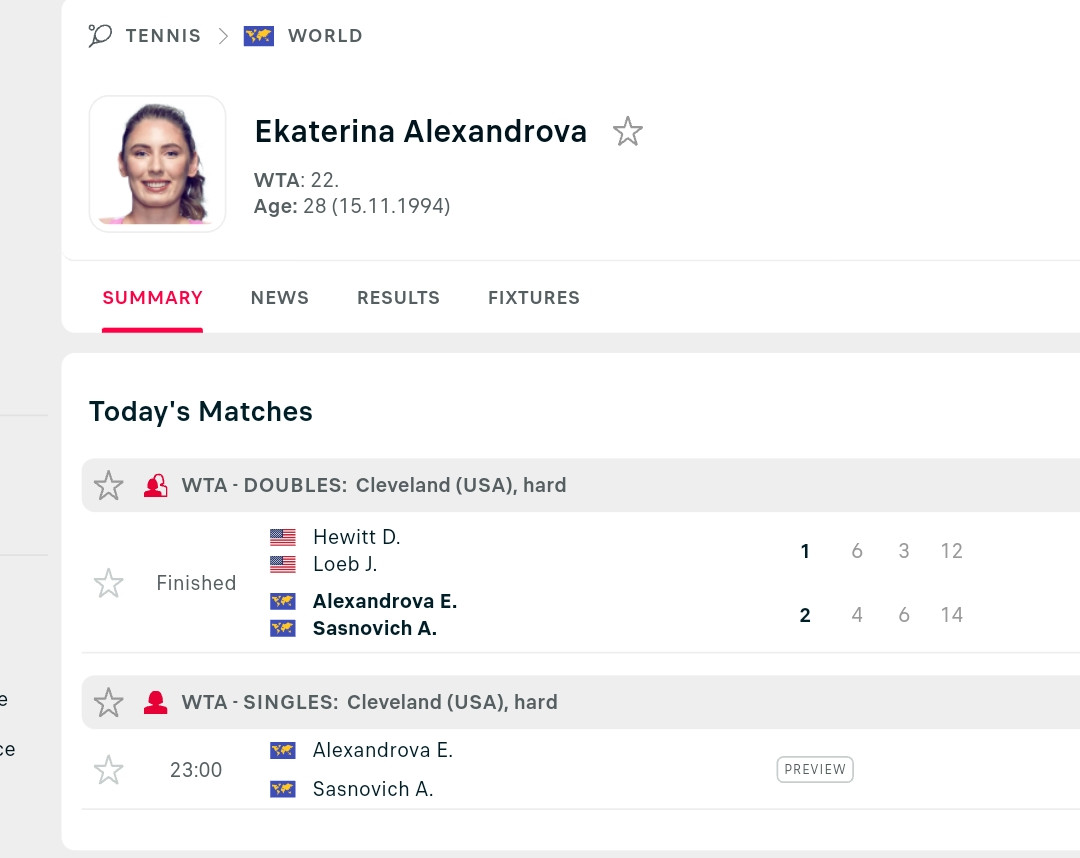Go to the Fixtures tab
Viewport: 1080px width, 858px height.
point(534,297)
